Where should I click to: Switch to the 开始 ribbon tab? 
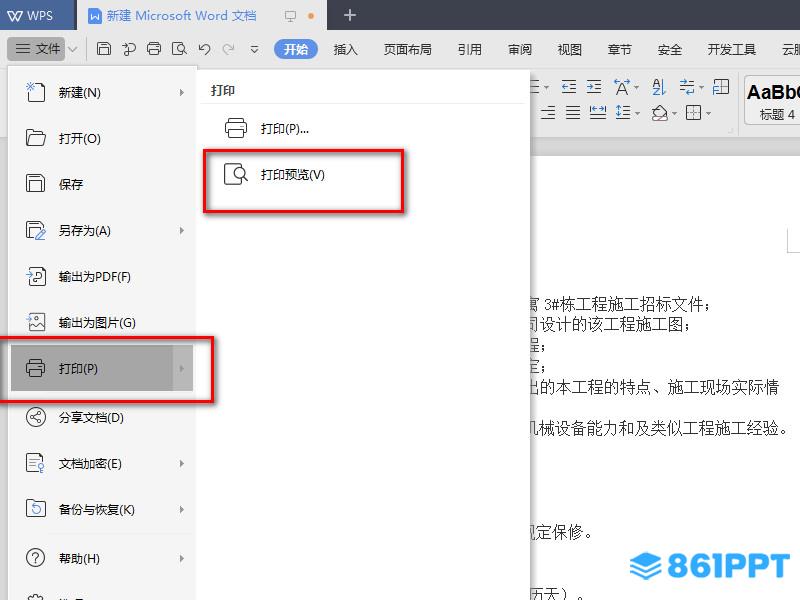pos(296,49)
